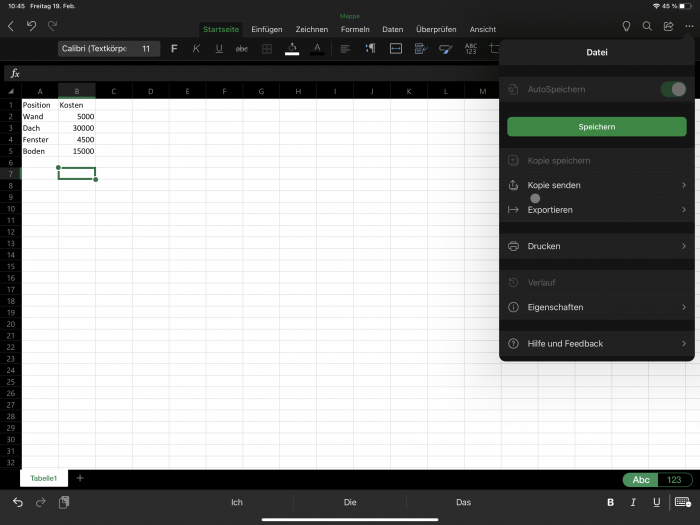Toggle bold in the keyboard bar
700x525 pixels.
[611, 502]
